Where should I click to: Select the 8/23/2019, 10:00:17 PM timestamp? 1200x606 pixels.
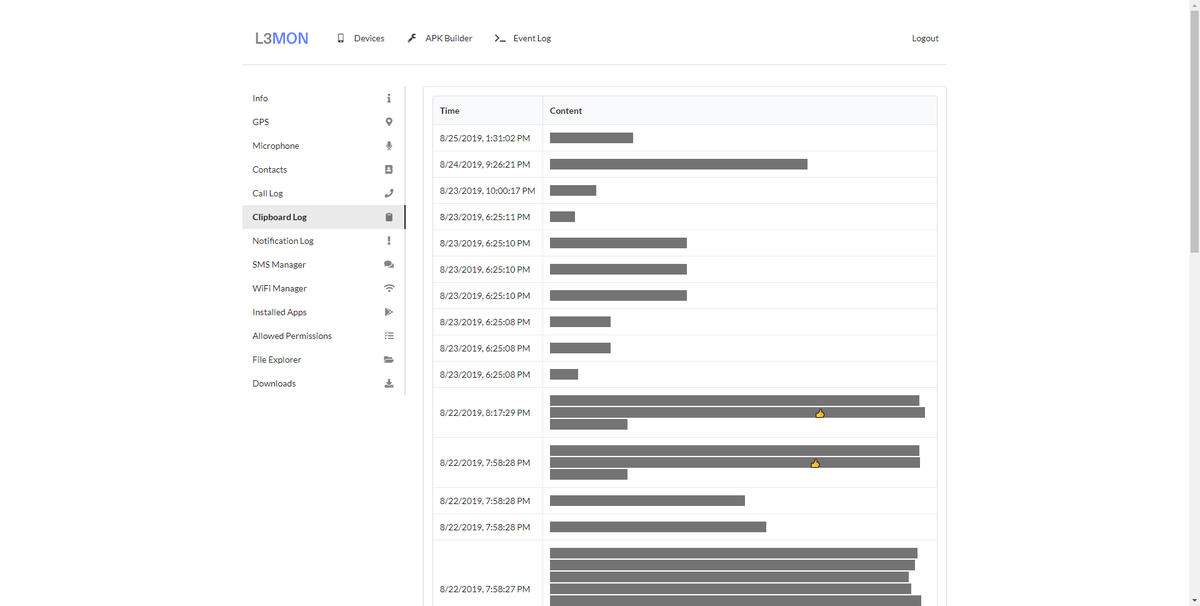(488, 190)
